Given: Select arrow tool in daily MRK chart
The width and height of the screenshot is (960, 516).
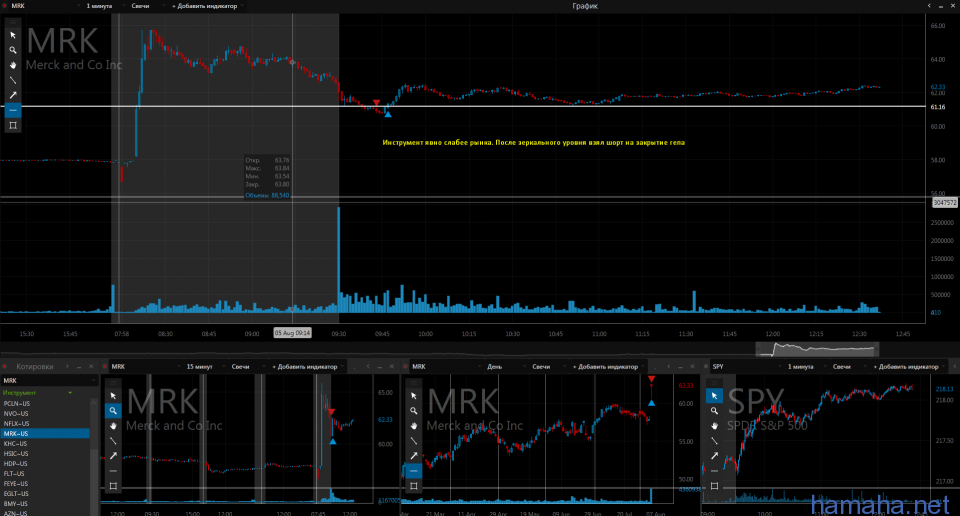Looking at the screenshot, I should coord(414,455).
